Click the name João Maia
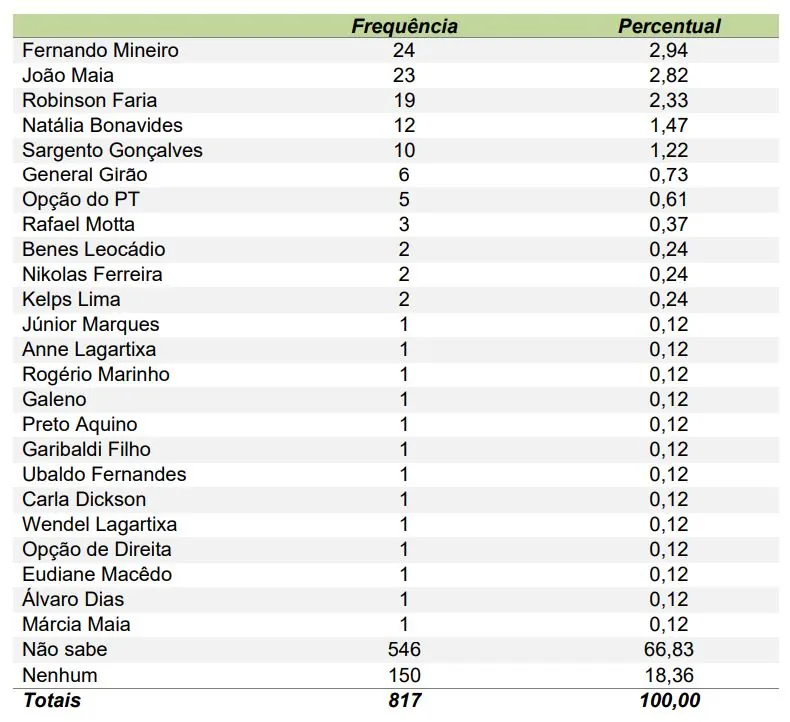This screenshot has width=790, height=722. coord(68,75)
